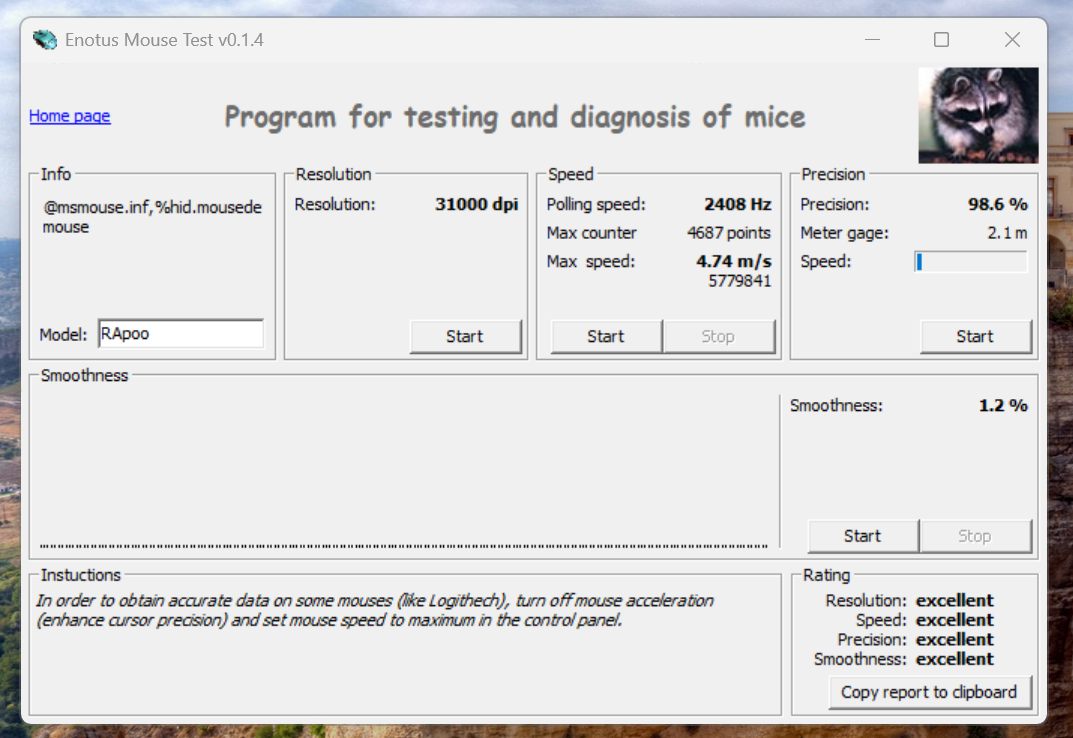Click the 'Meter gage:' label
Viewport: 1073px width, 738px height.
pos(844,233)
